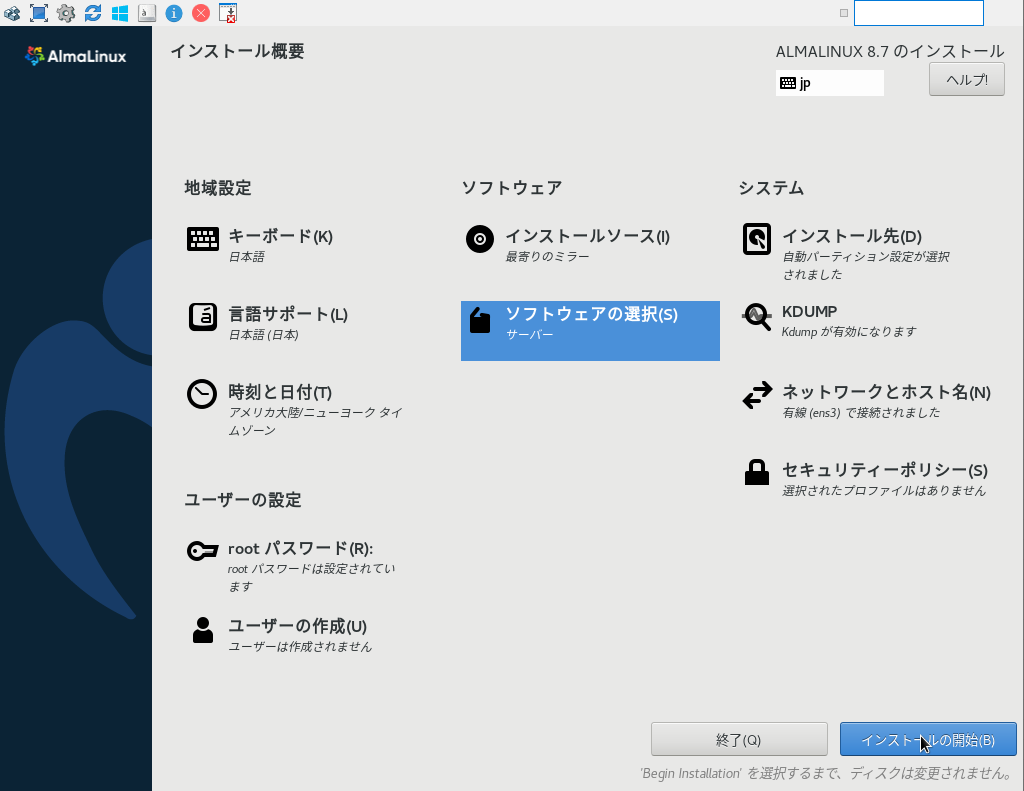Open viewer settings gear icon
Image resolution: width=1024 pixels, height=791 pixels.
coord(66,12)
